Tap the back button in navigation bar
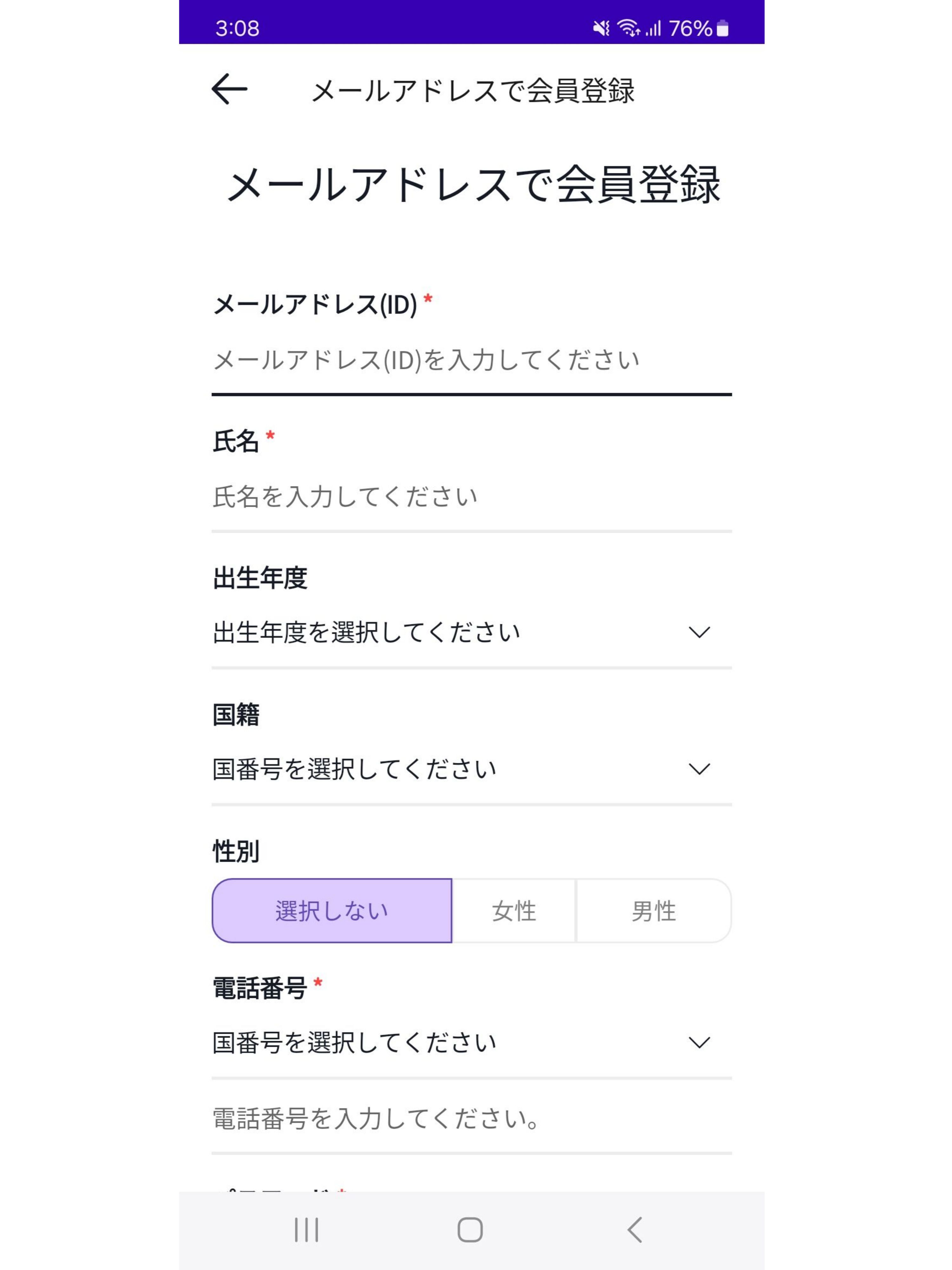Image resolution: width=952 pixels, height=1270 pixels. tap(635, 1229)
